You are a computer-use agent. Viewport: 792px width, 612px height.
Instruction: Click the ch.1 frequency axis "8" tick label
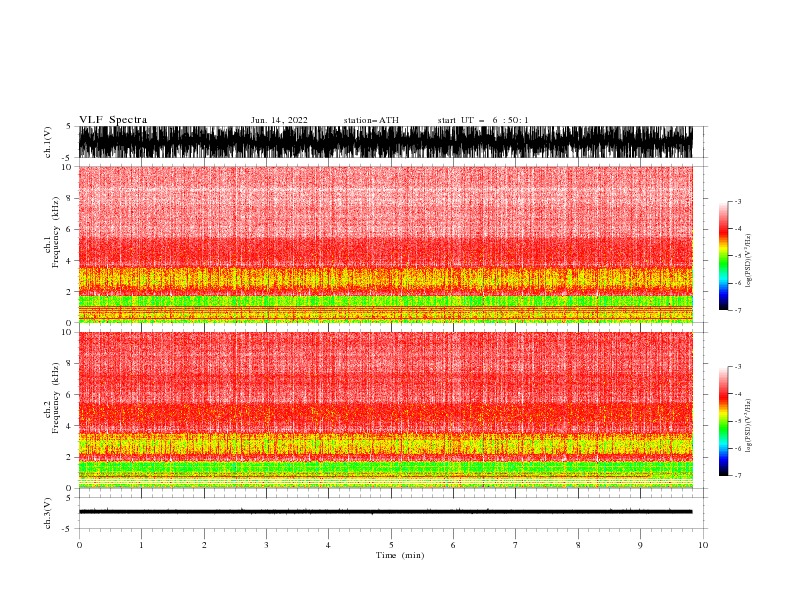pos(69,198)
